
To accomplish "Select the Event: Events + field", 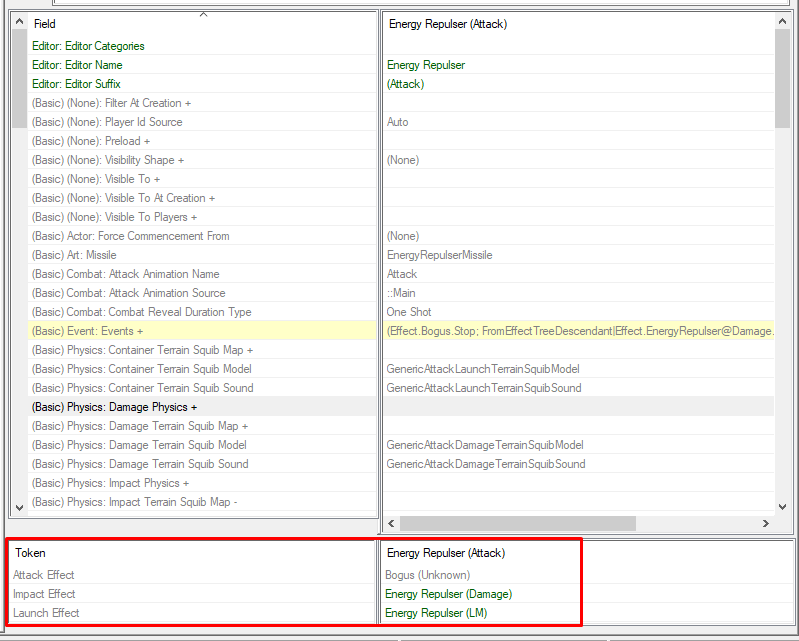I will (x=202, y=331).
